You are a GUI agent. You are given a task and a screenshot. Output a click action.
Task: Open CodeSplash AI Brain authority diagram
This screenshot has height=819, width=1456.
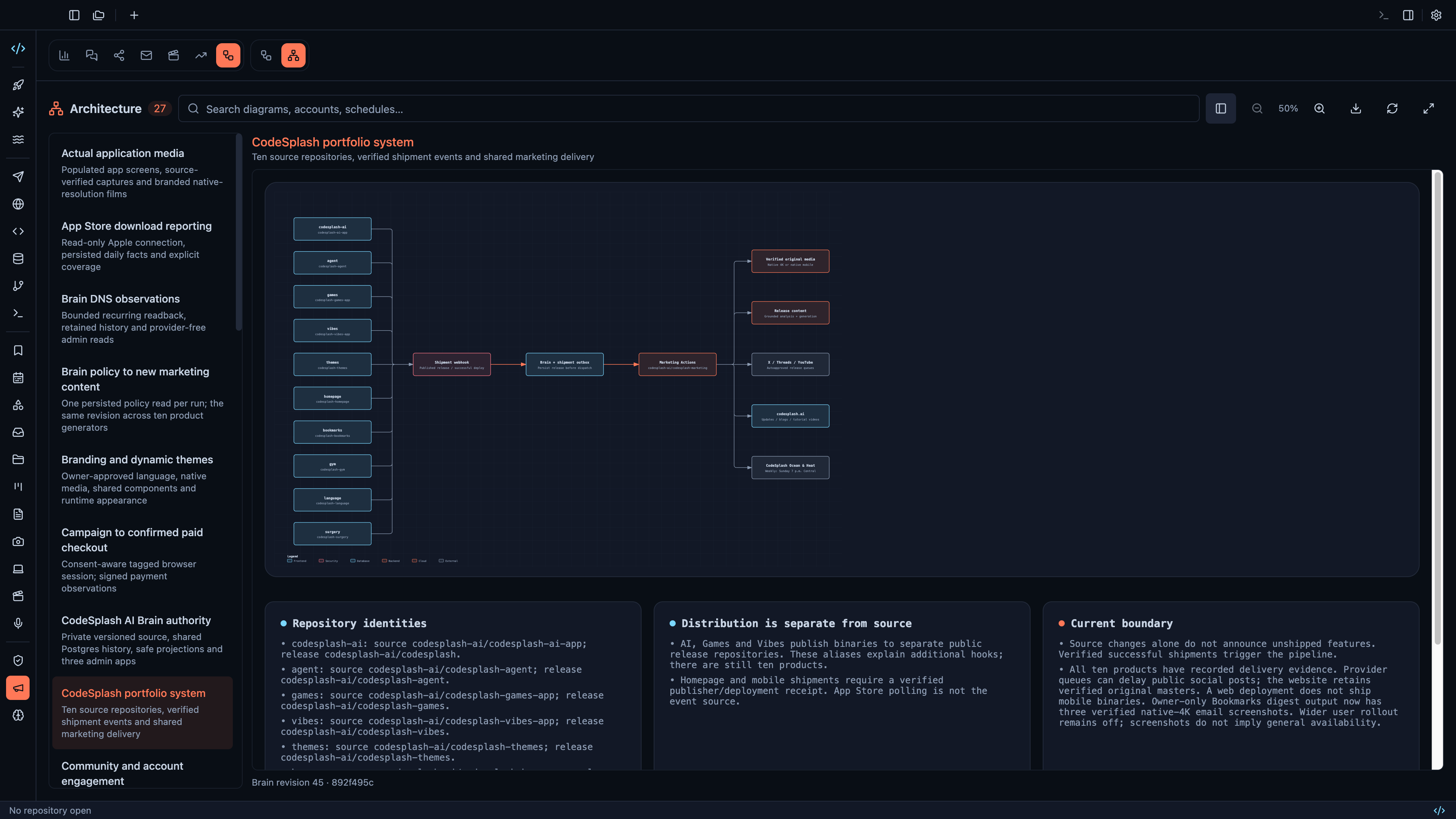[x=143, y=640]
